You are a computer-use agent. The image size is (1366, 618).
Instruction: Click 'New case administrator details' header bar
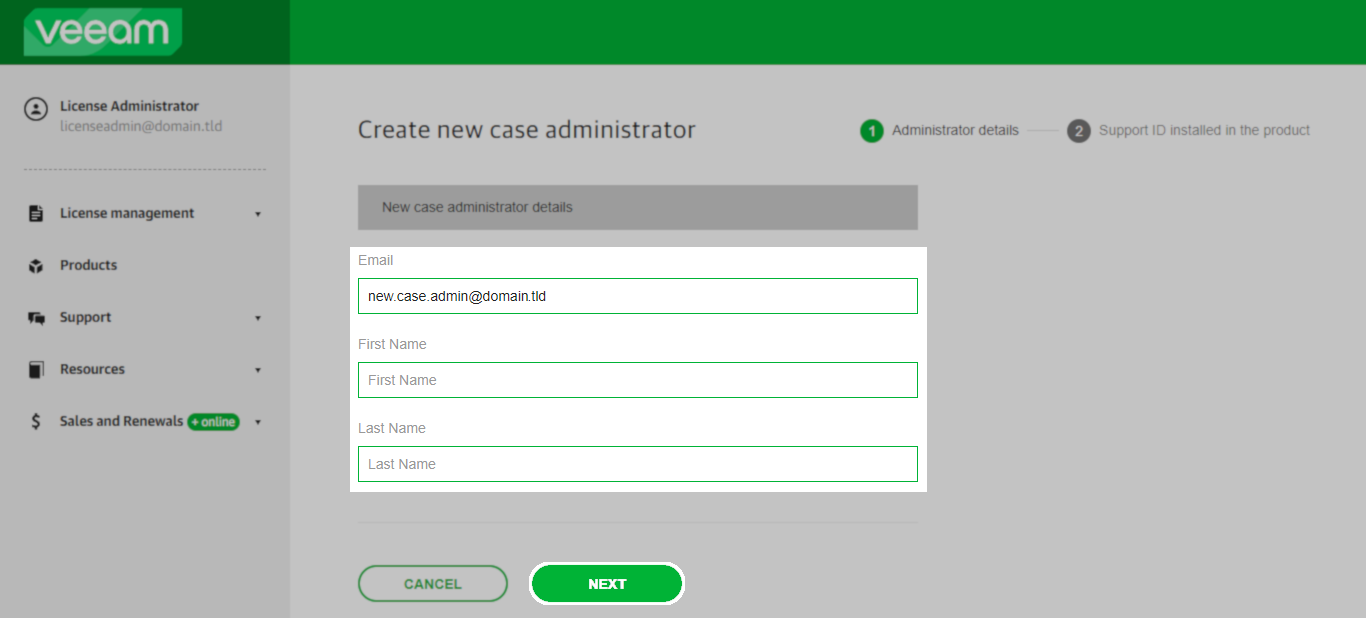coord(638,207)
